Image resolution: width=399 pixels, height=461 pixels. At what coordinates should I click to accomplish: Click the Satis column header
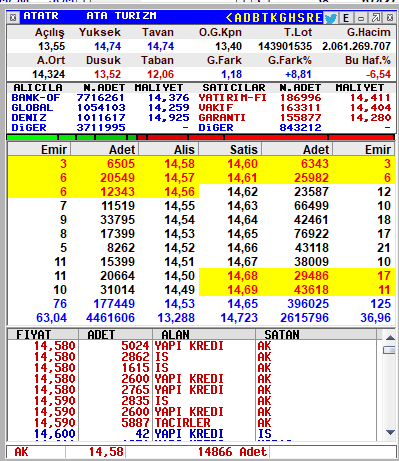[230, 149]
